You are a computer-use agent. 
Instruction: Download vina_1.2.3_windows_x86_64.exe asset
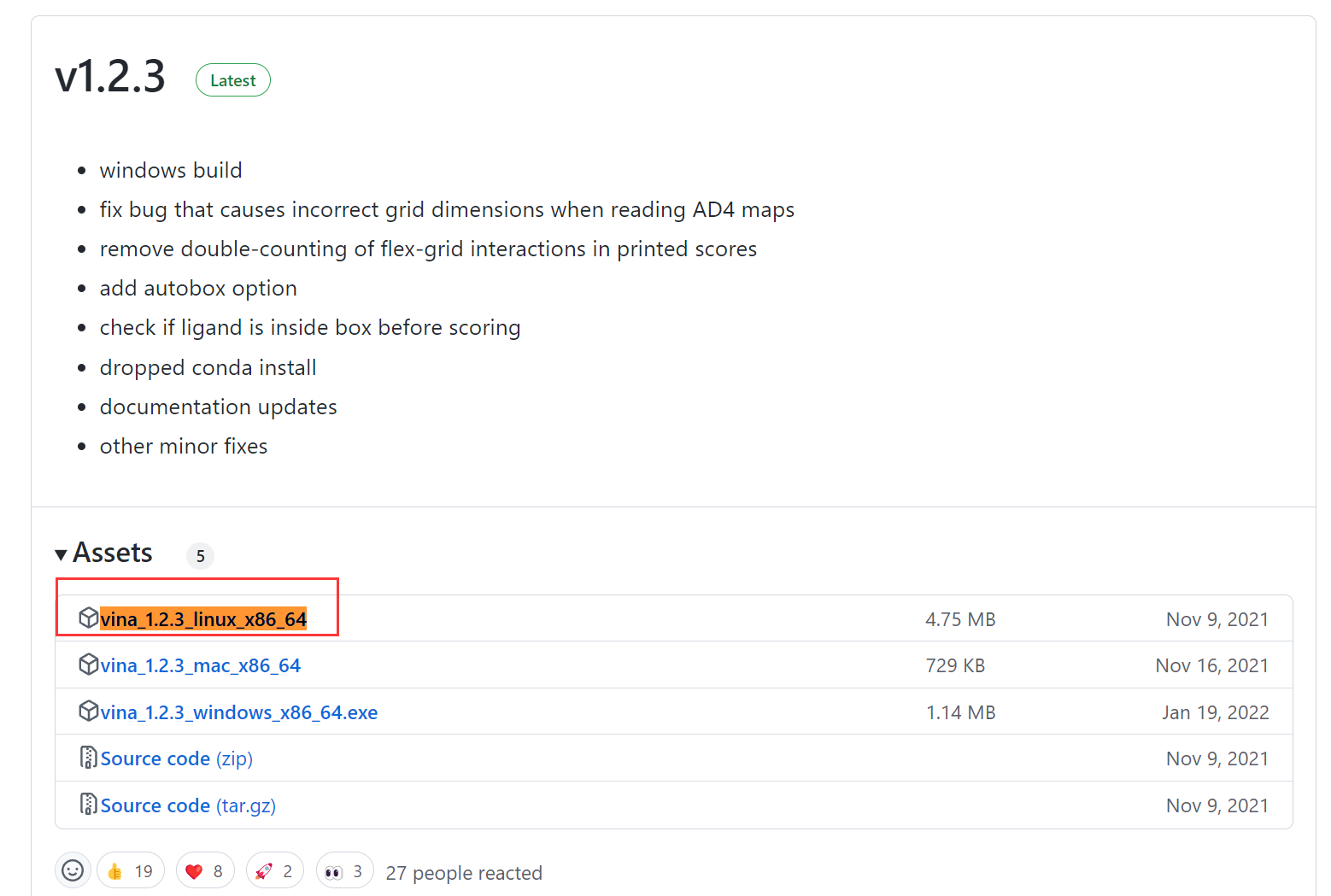(x=239, y=712)
